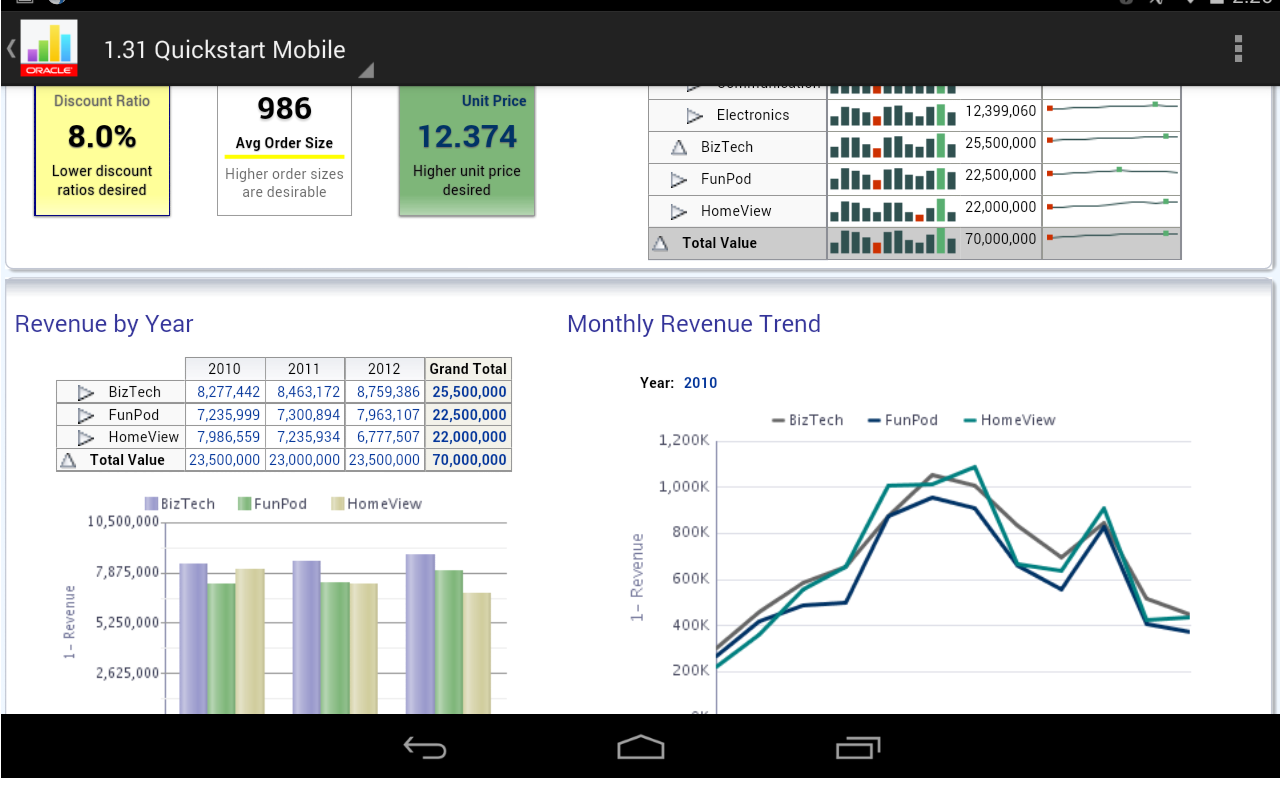
Task: Open the dashboard page dropdown under the title
Action: pos(364,70)
